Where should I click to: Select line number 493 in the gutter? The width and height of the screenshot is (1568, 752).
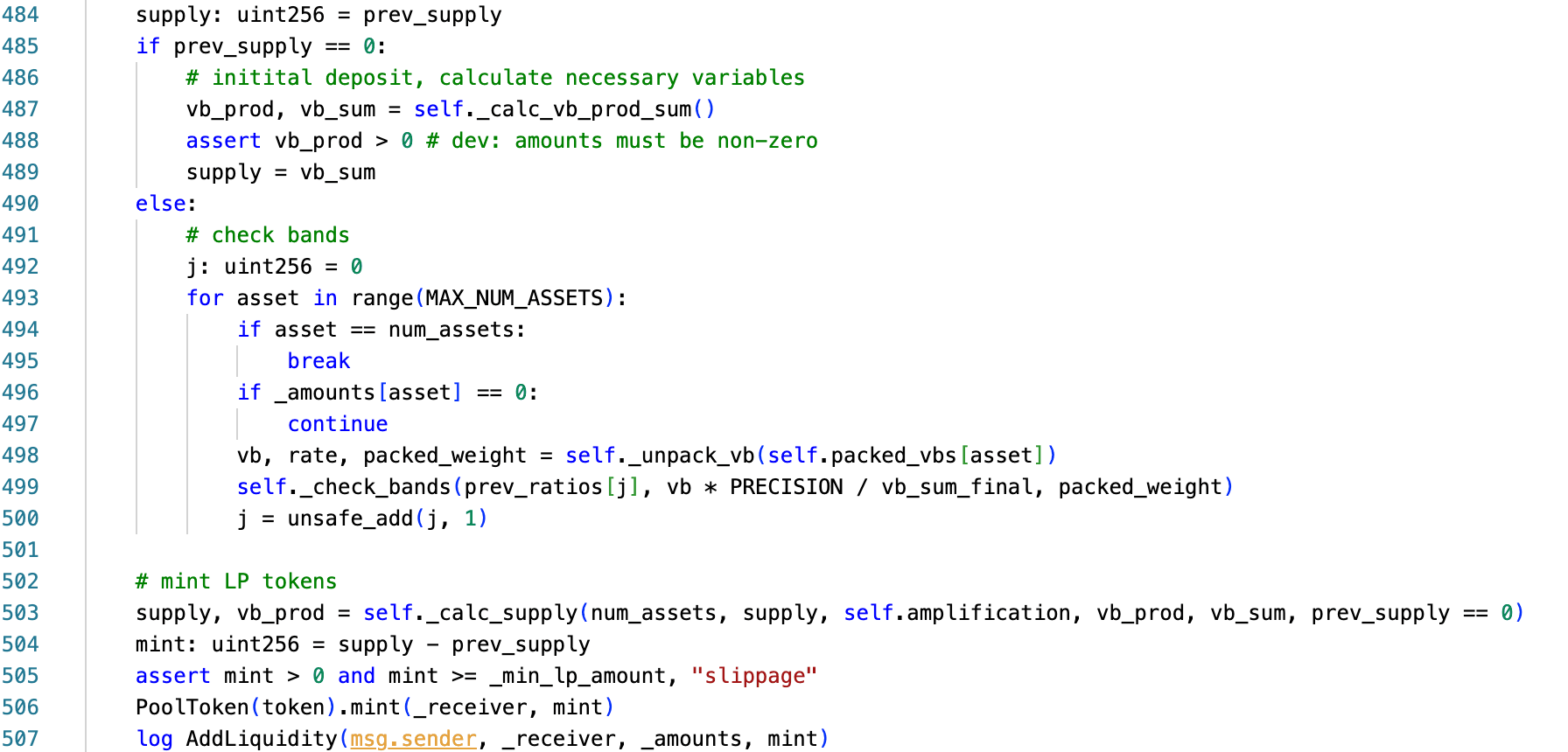20,298
